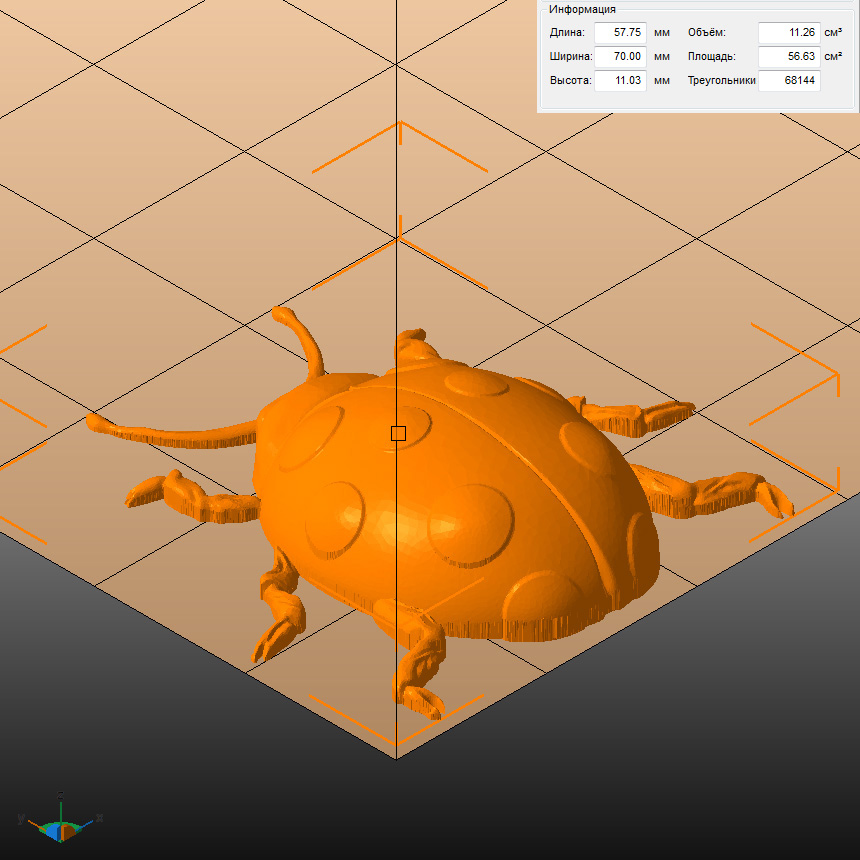Click the square center handle on the model
This screenshot has width=860, height=860.
click(x=398, y=433)
